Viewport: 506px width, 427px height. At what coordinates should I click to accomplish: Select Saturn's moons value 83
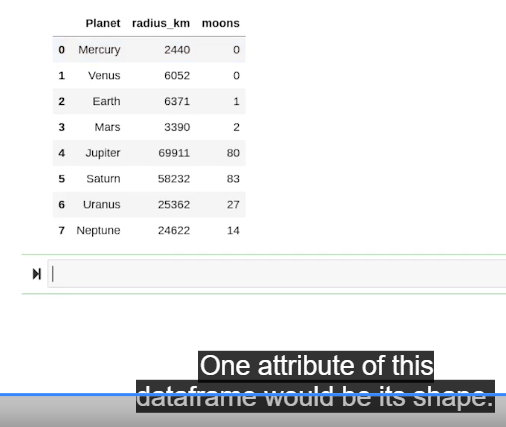click(x=233, y=179)
